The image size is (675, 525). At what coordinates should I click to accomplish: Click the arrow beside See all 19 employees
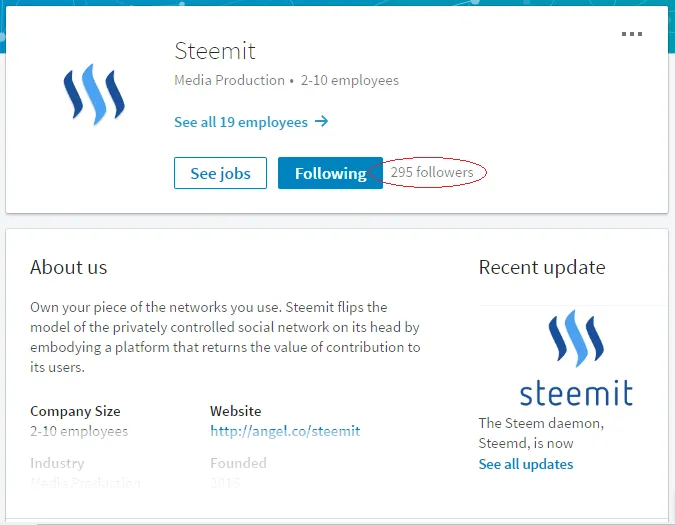pos(321,122)
